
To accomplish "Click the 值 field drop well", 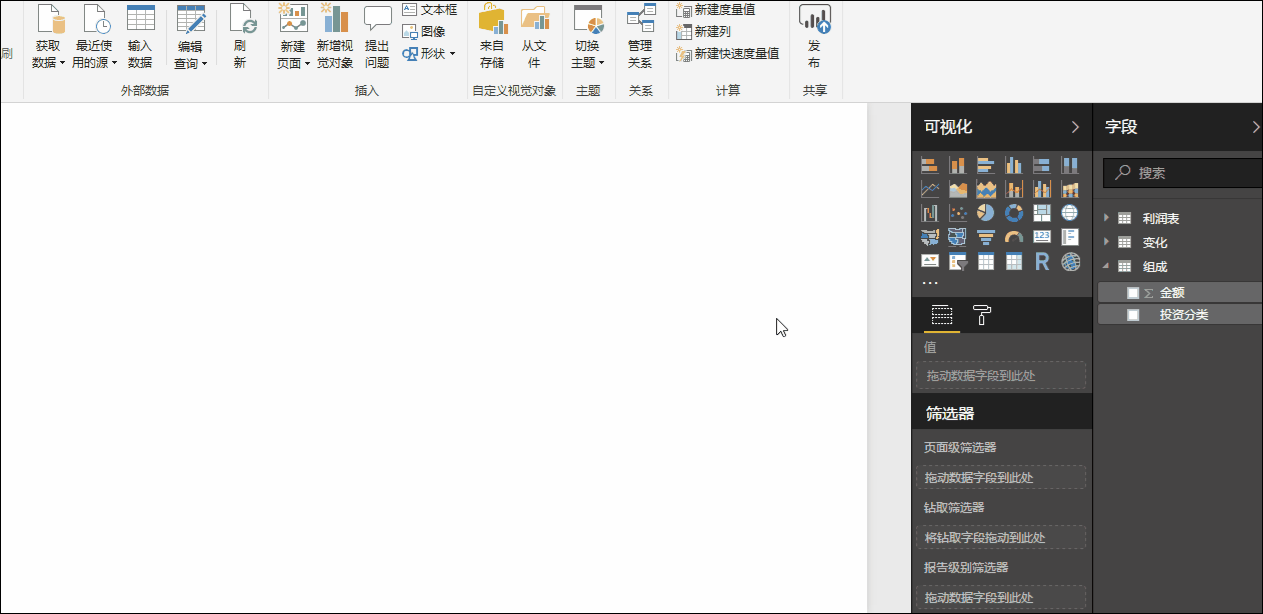I will point(1001,376).
